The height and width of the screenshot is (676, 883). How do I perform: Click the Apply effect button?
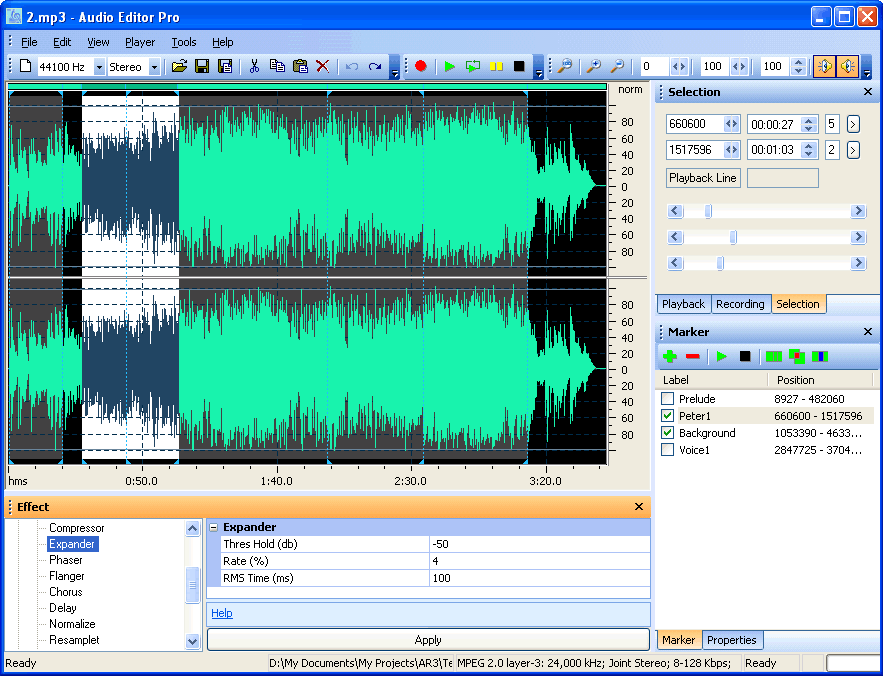click(428, 640)
